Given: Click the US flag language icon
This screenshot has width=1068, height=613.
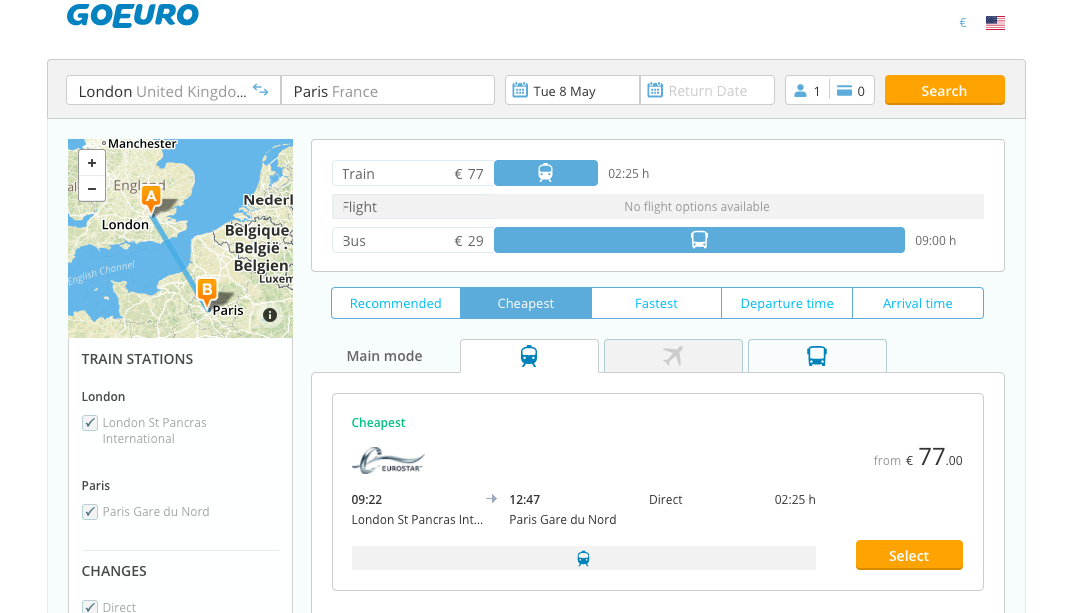Looking at the screenshot, I should tap(995, 23).
